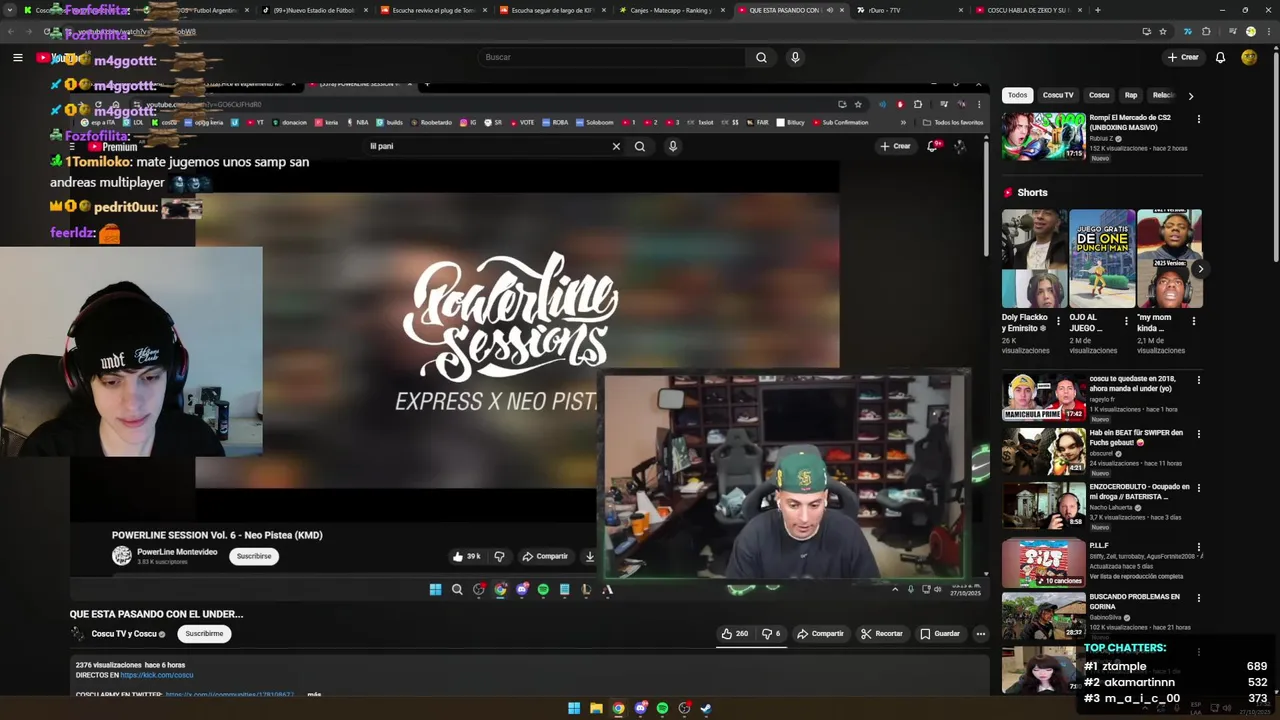Switch to COSCU HABLA DE ZEKO browser tab
1280x720 pixels.
tap(1028, 10)
